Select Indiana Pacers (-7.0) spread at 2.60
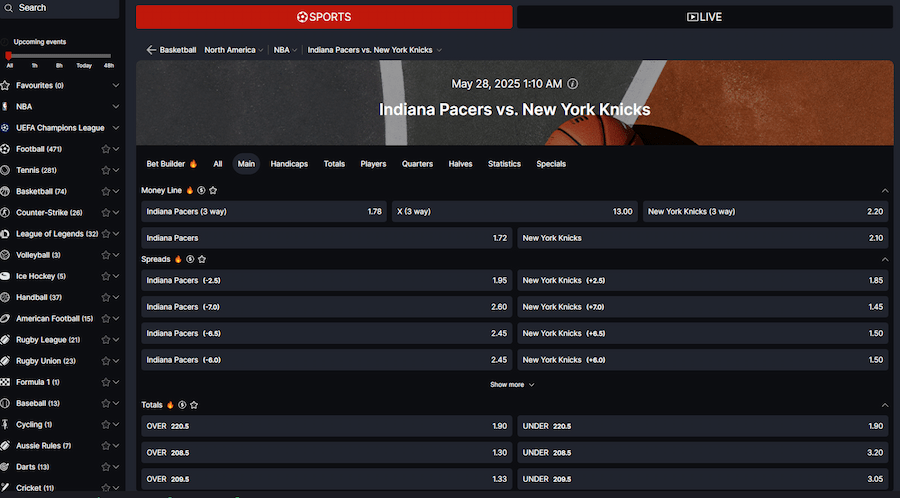This screenshot has width=900, height=498. coord(327,307)
